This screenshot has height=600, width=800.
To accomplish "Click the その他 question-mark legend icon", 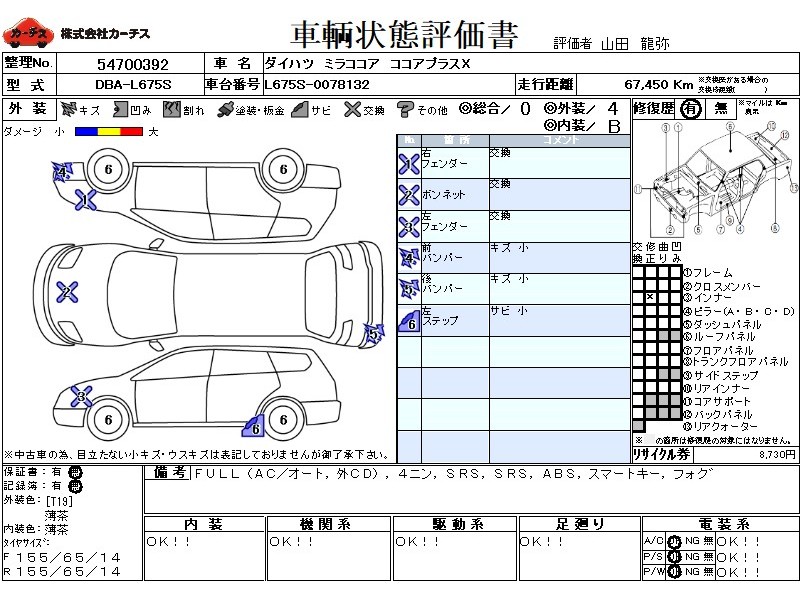I will tap(405, 109).
